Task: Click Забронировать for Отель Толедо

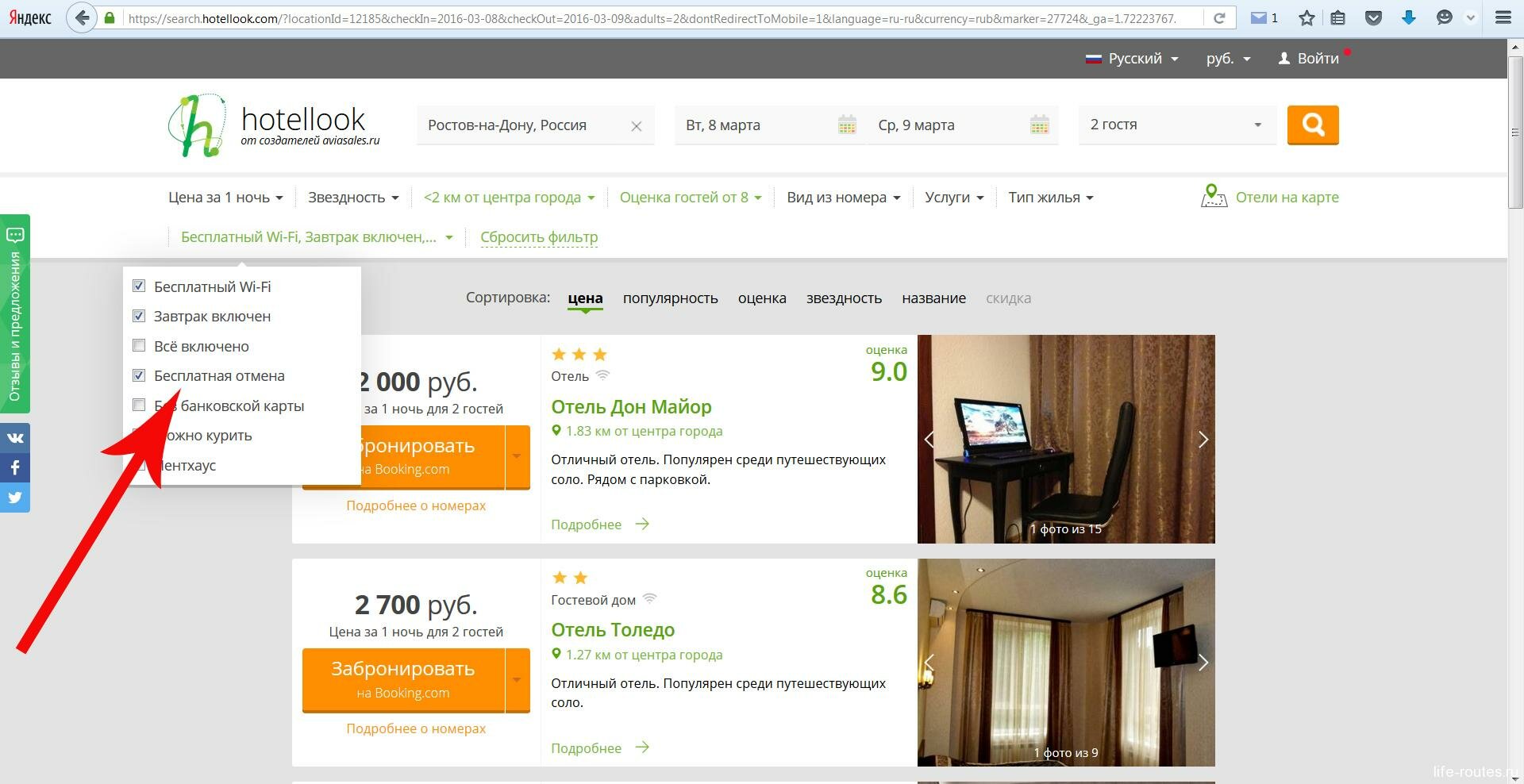Action: [x=403, y=680]
